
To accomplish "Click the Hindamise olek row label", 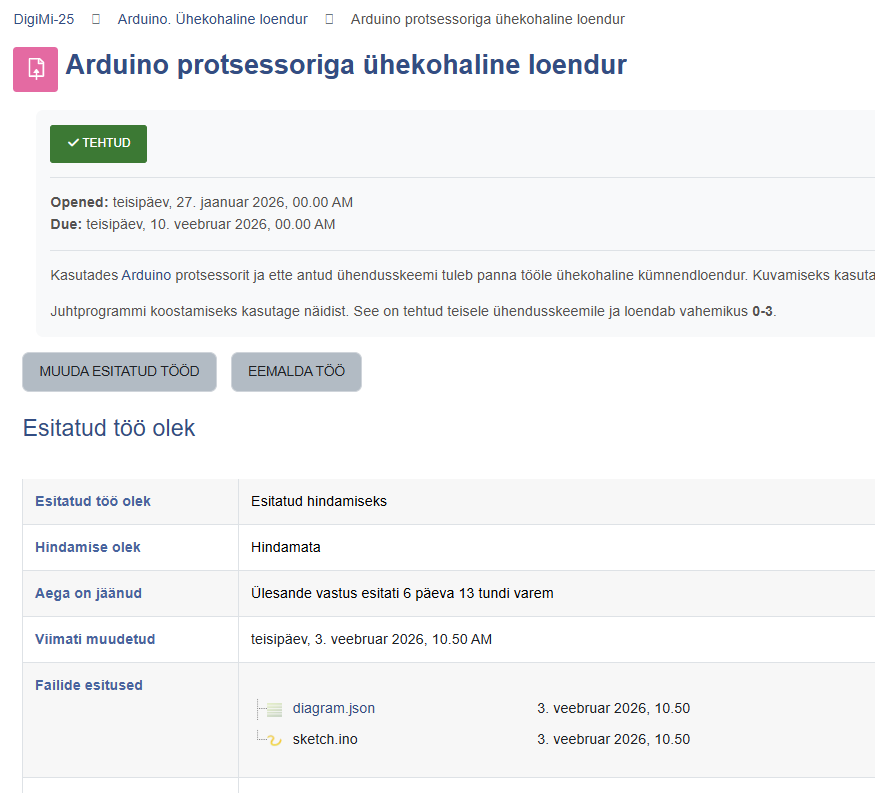I will [x=88, y=547].
